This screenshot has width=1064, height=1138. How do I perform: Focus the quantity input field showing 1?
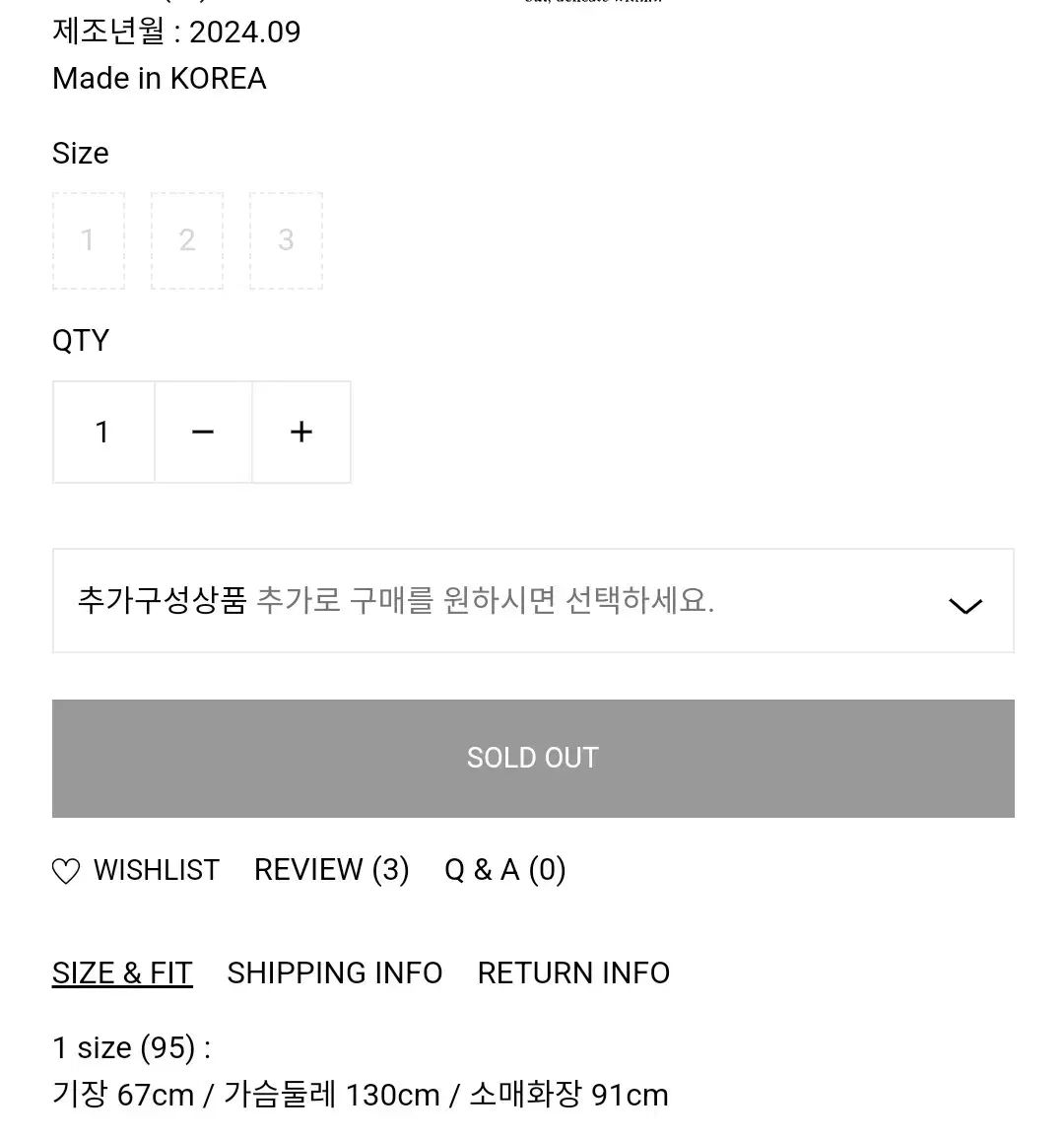[103, 432]
